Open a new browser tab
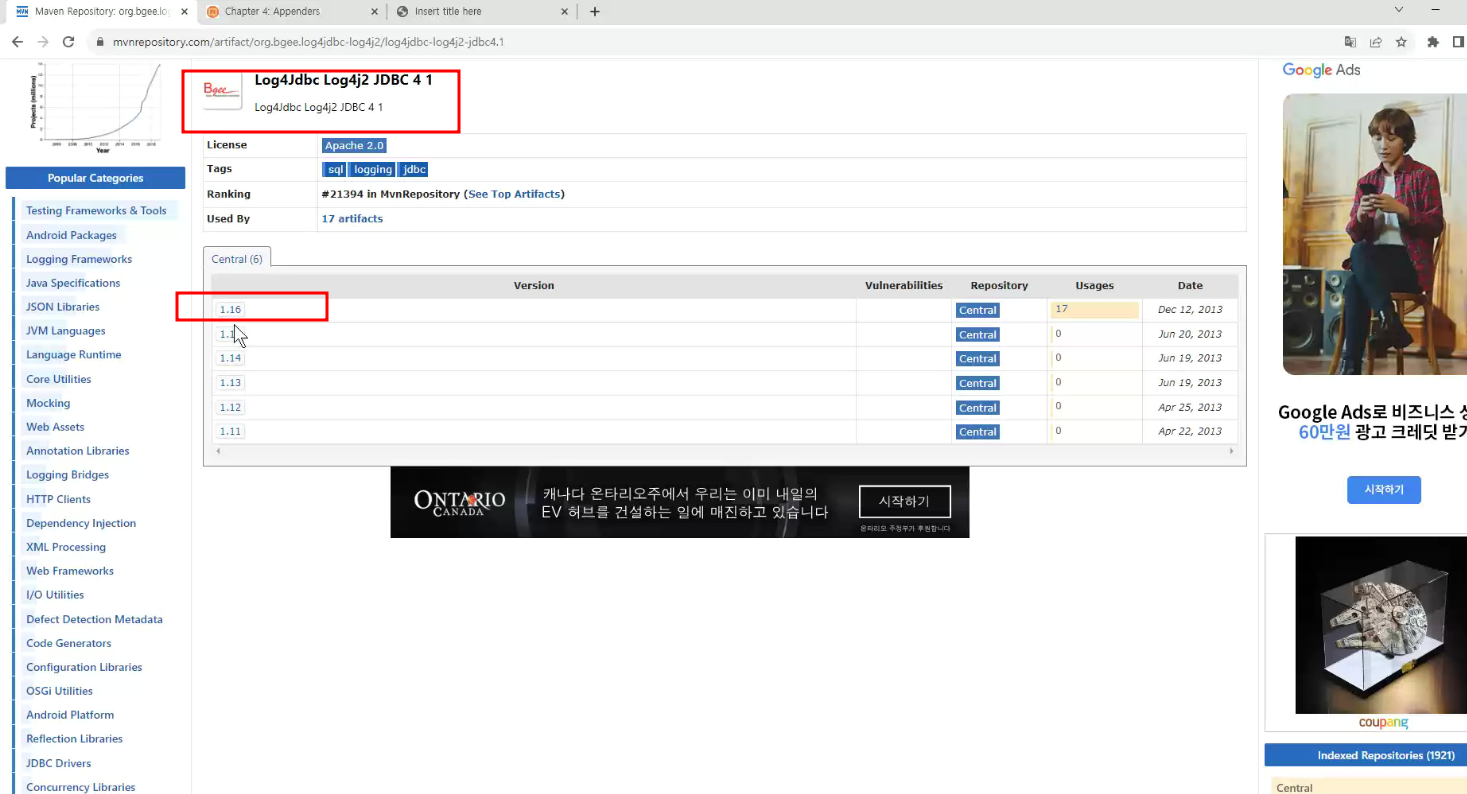Viewport: 1467px width, 794px height. [595, 12]
